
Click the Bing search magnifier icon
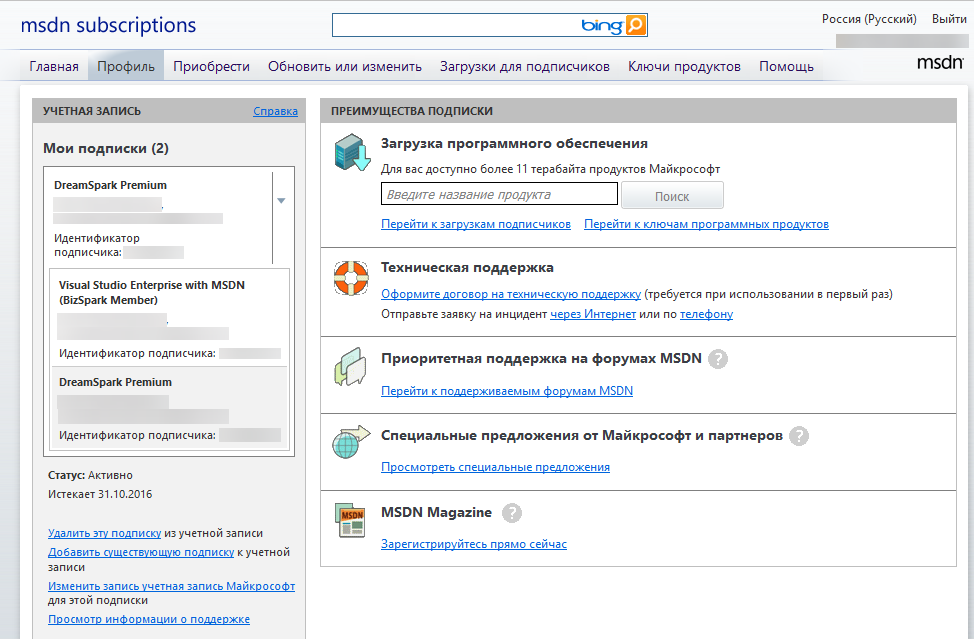[635, 26]
